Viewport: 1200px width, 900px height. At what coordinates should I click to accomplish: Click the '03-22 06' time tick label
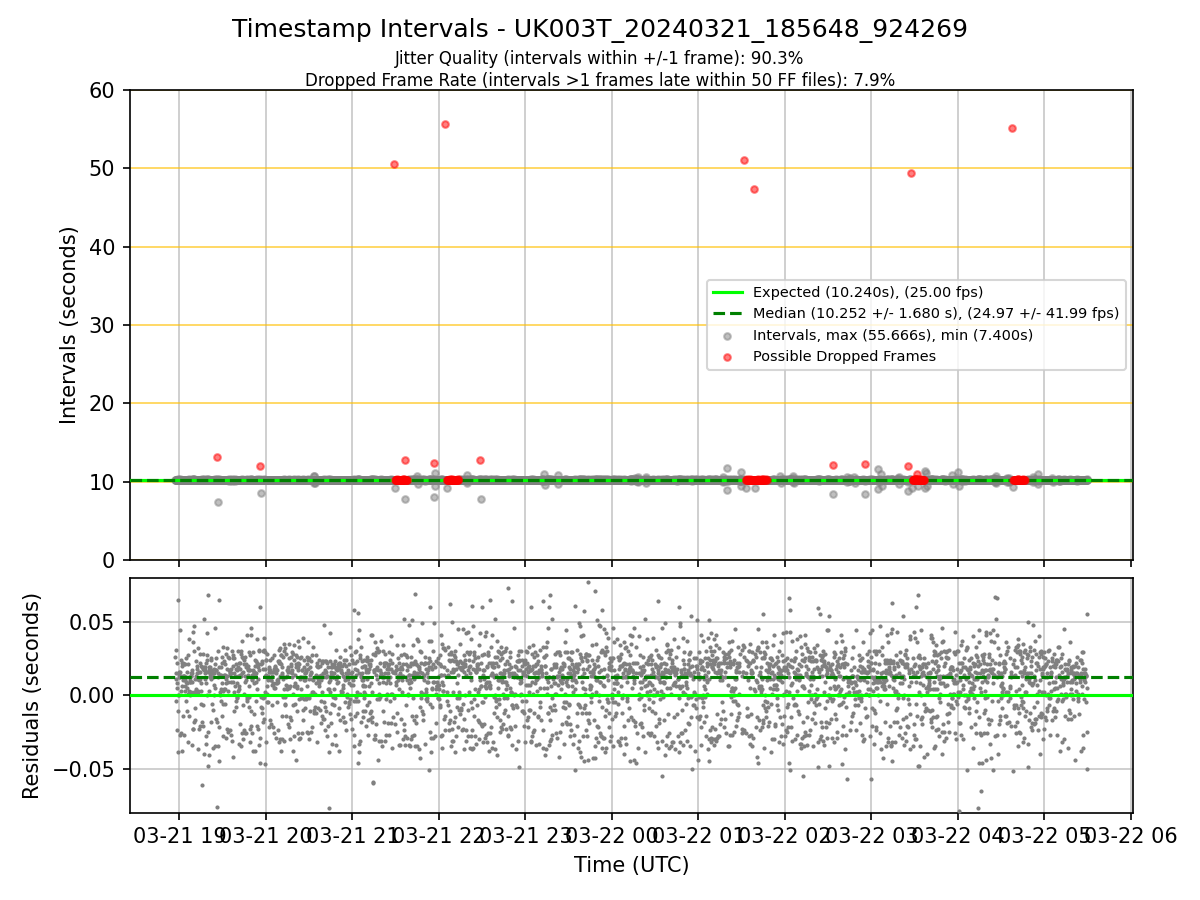pos(1130,836)
